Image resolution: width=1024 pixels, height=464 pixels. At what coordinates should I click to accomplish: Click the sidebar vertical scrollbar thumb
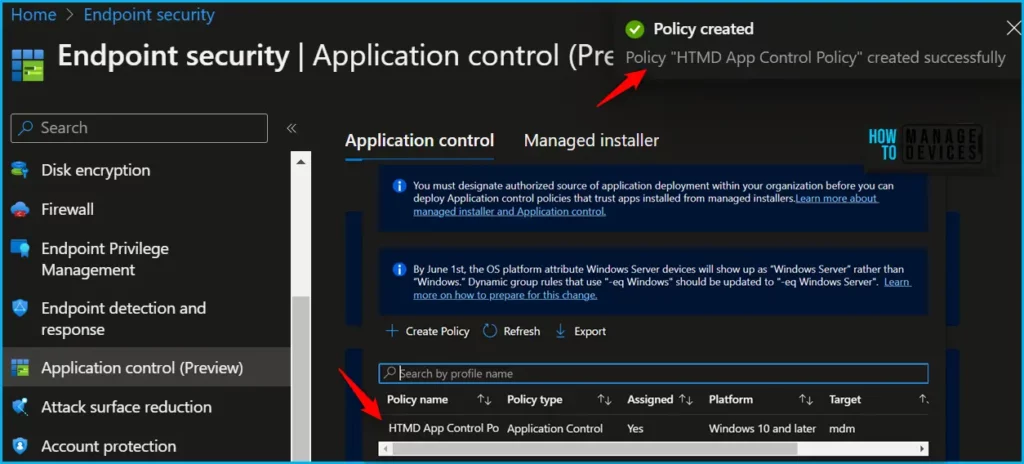[x=300, y=379]
